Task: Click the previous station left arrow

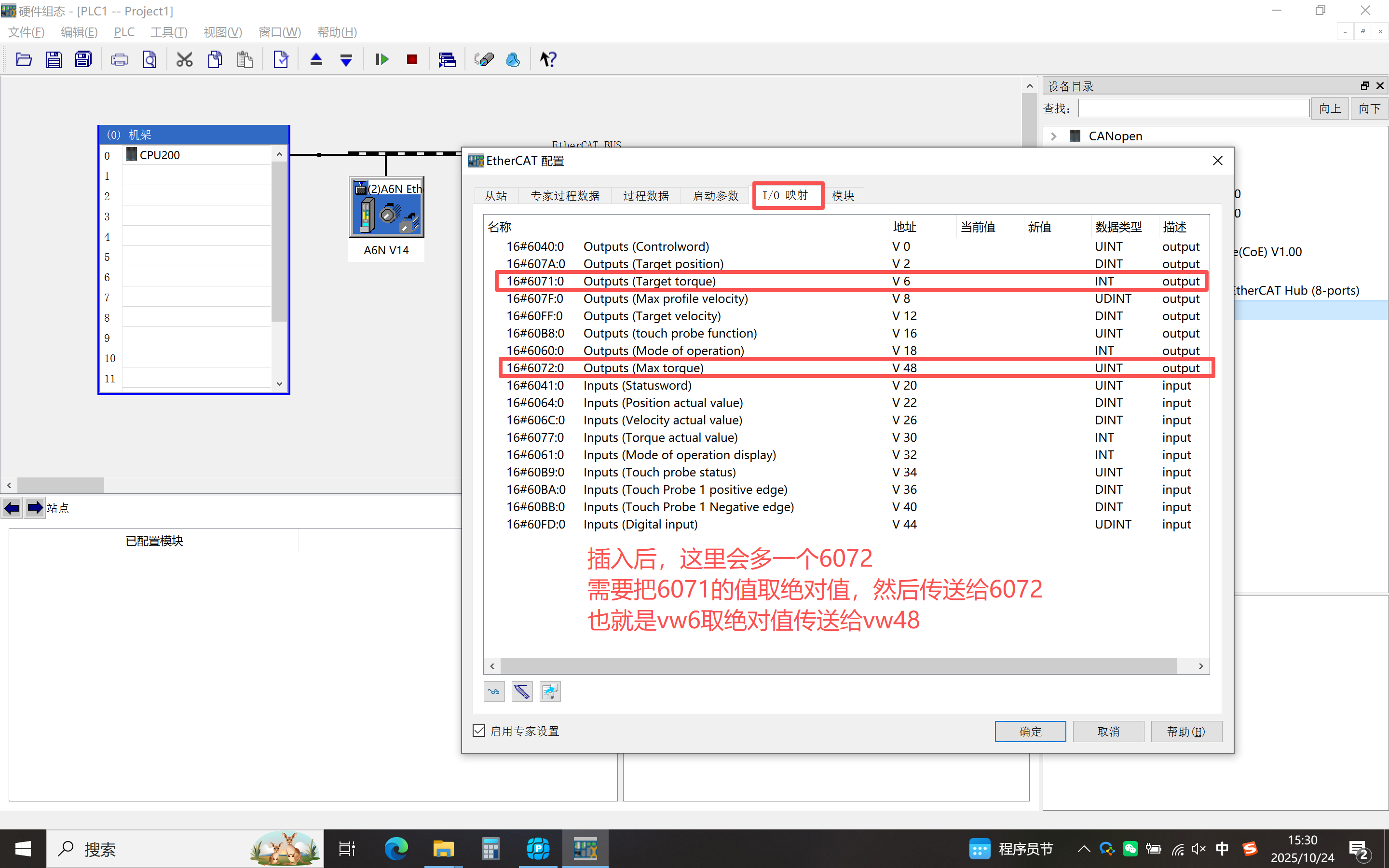Action: point(12,507)
